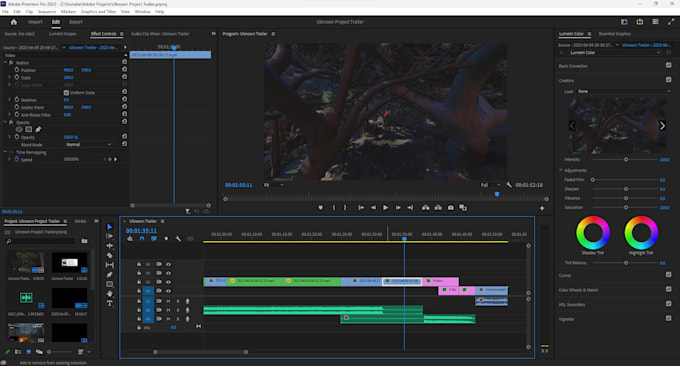Open Lumetri Color effect dropdown
The height and width of the screenshot is (366, 680).
(x=615, y=52)
